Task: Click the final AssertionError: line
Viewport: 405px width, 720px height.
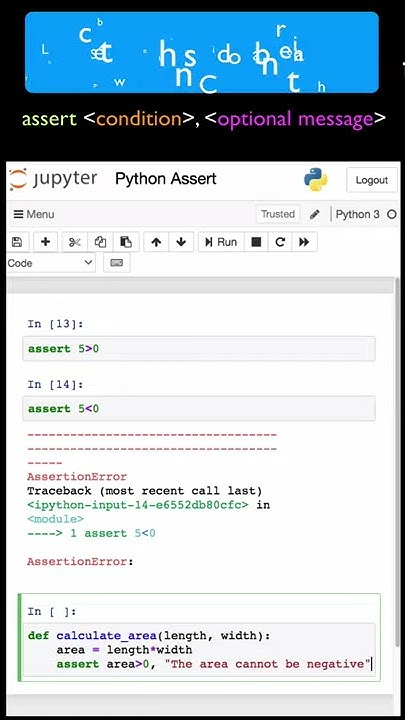Action: pos(80,562)
